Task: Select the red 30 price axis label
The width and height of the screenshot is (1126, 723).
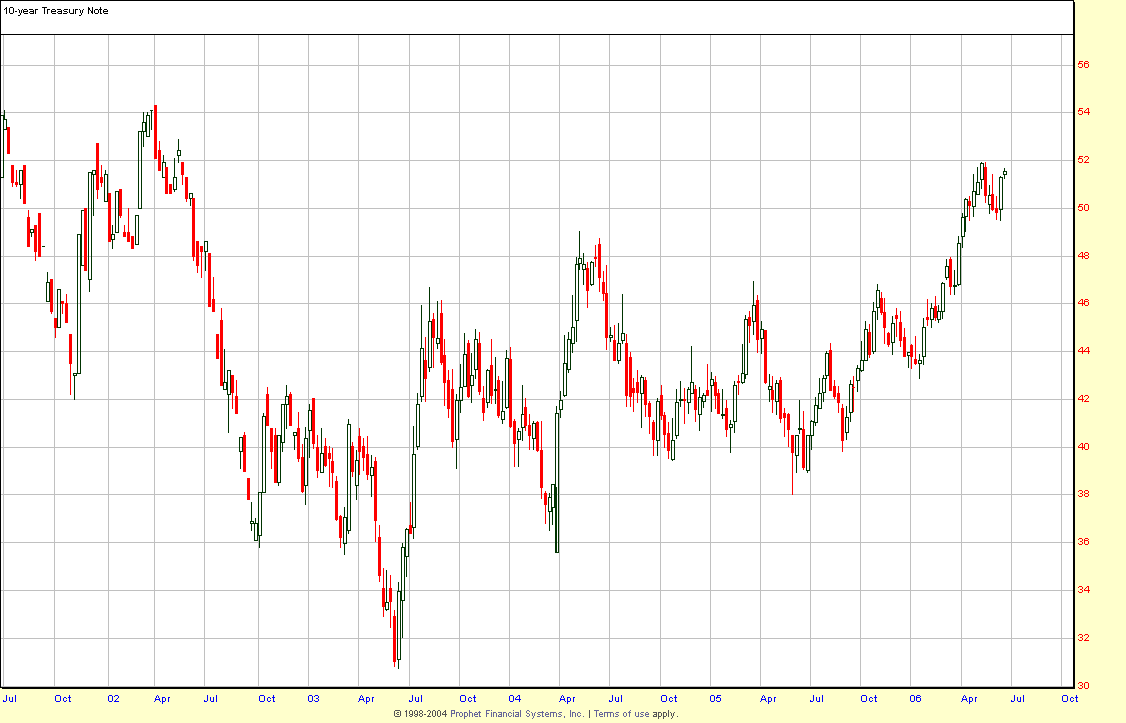Action: 1083,686
